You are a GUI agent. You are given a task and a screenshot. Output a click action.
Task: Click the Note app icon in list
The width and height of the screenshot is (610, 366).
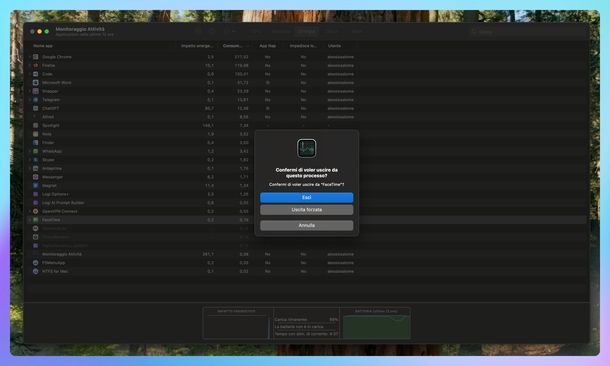point(35,134)
